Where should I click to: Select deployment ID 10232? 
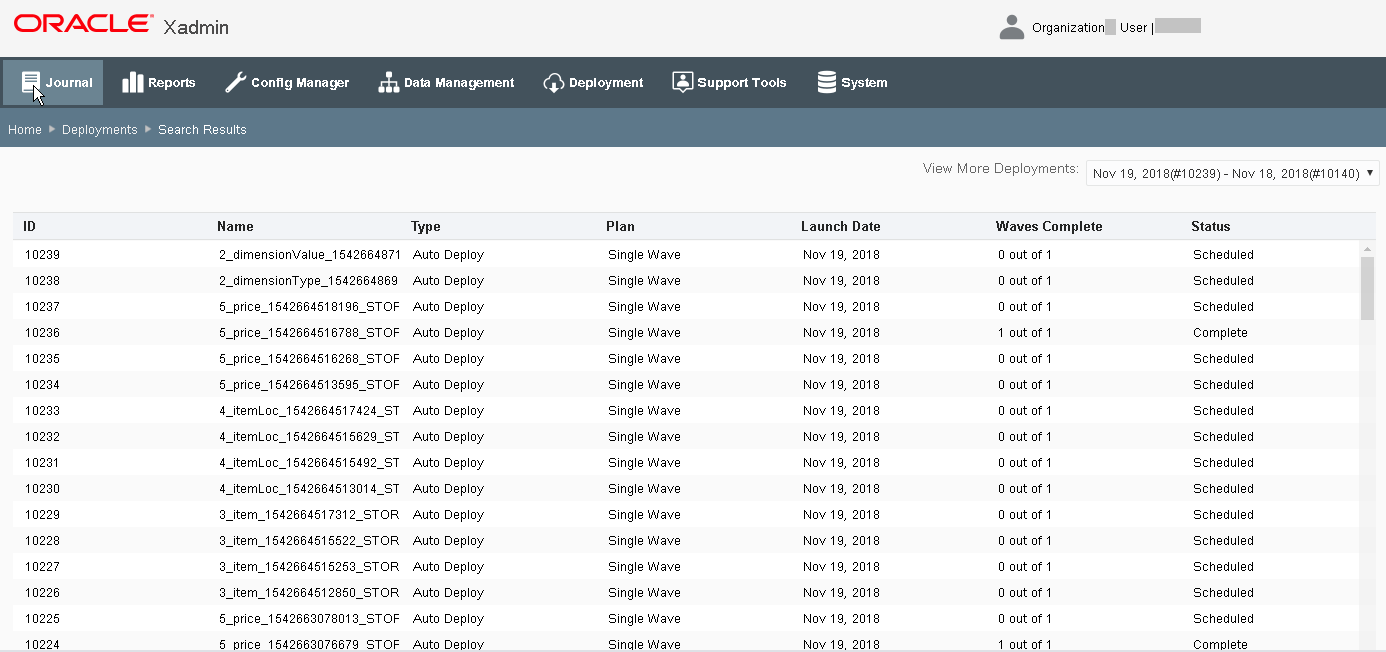[x=42, y=437]
